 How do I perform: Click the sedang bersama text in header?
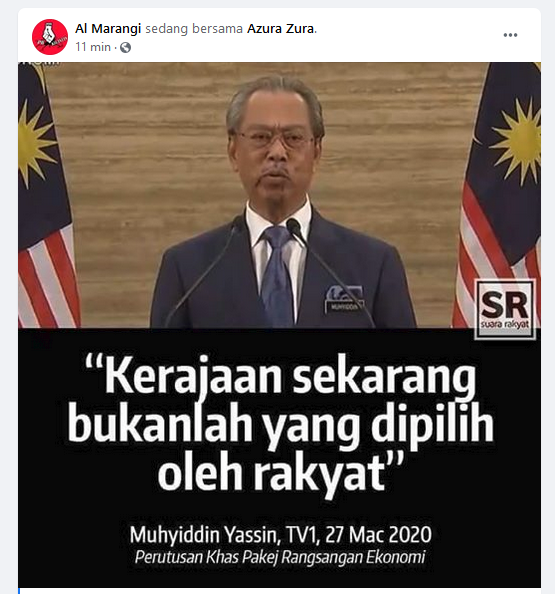point(194,28)
